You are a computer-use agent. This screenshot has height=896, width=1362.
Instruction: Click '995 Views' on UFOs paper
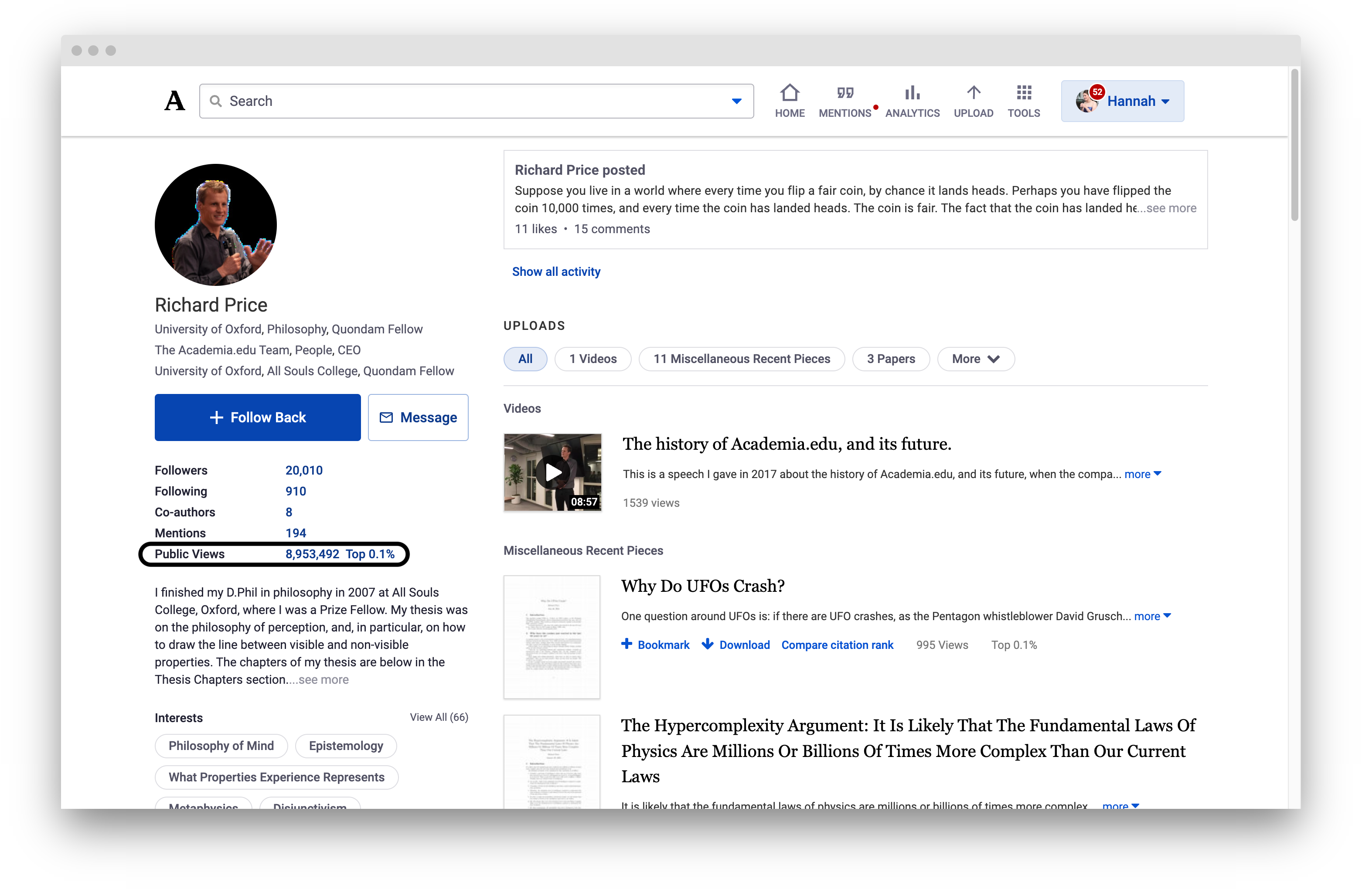pyautogui.click(x=942, y=645)
